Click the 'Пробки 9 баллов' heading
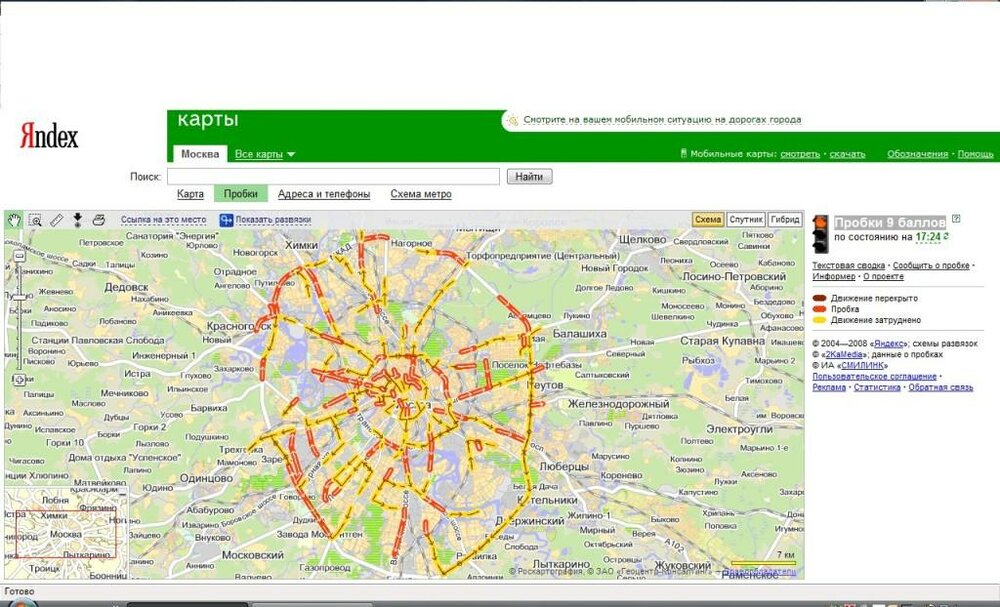 (x=890, y=223)
